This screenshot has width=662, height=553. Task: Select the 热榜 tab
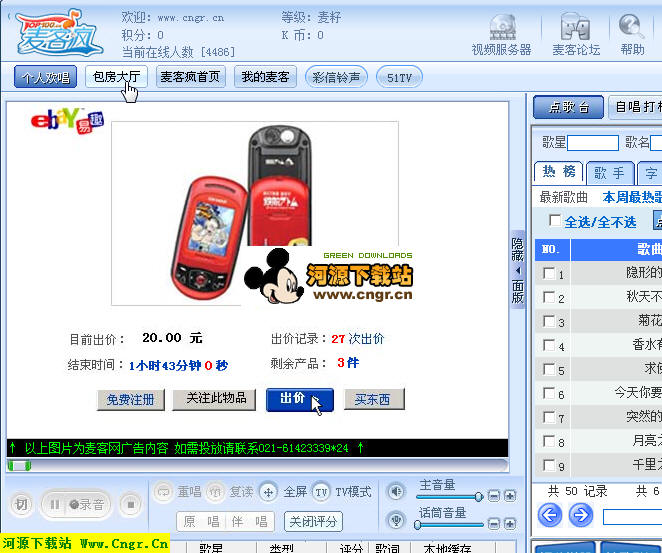click(559, 171)
